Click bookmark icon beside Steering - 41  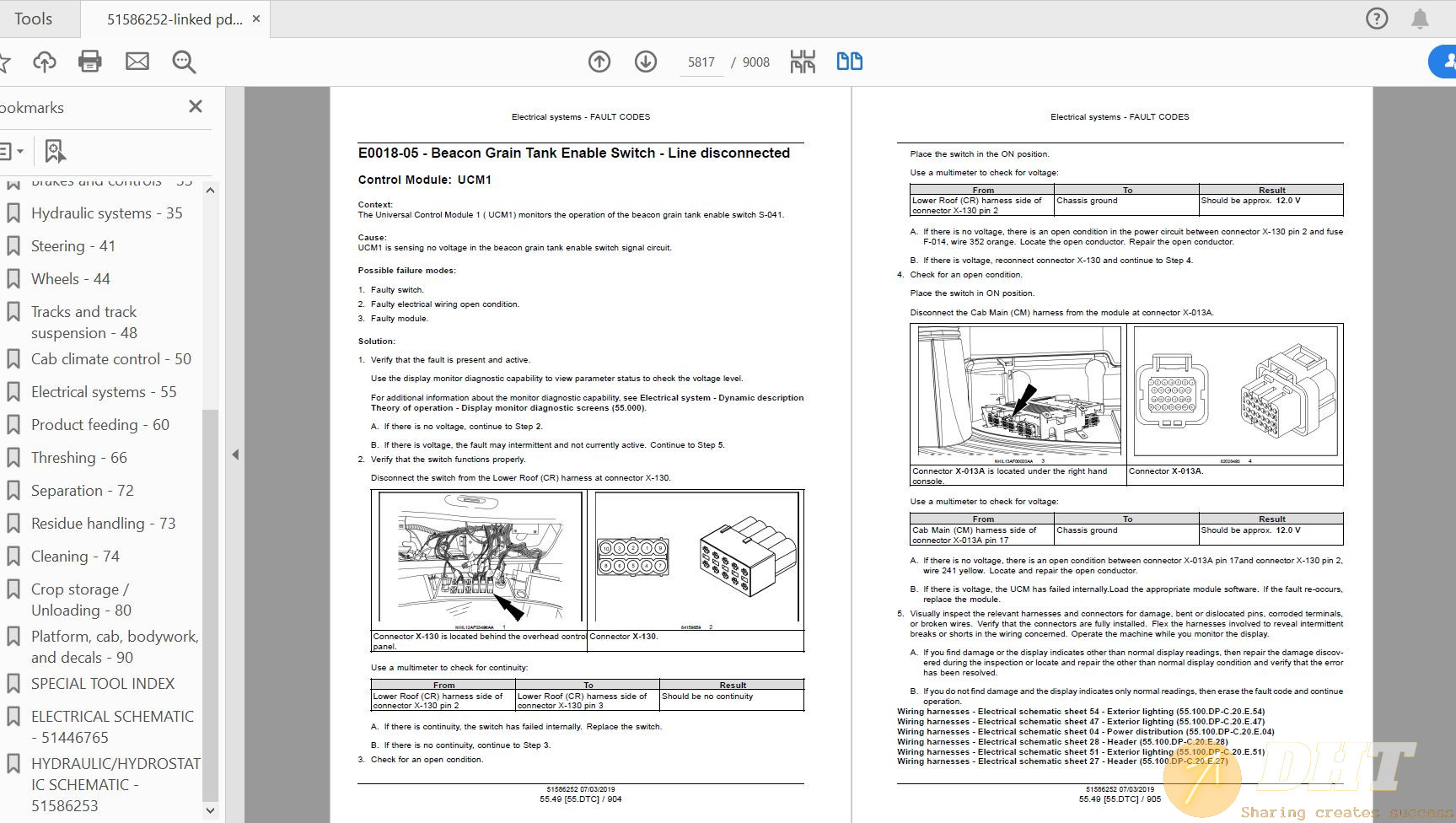click(x=13, y=246)
